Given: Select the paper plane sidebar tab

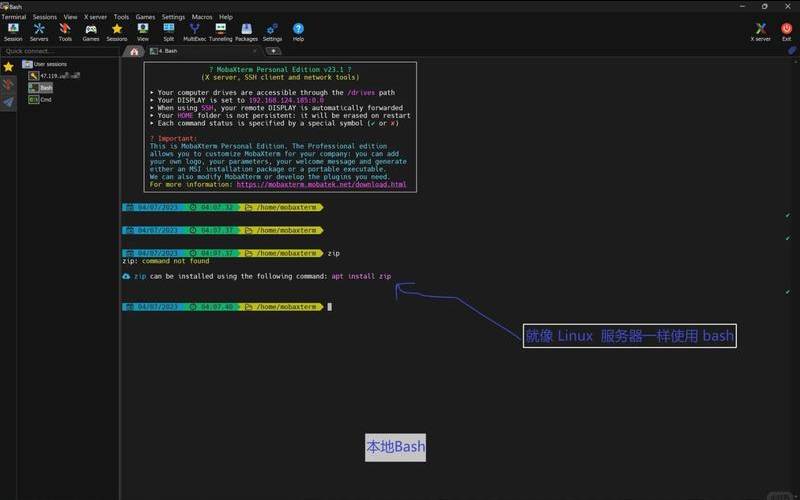Looking at the screenshot, I should tap(8, 102).
